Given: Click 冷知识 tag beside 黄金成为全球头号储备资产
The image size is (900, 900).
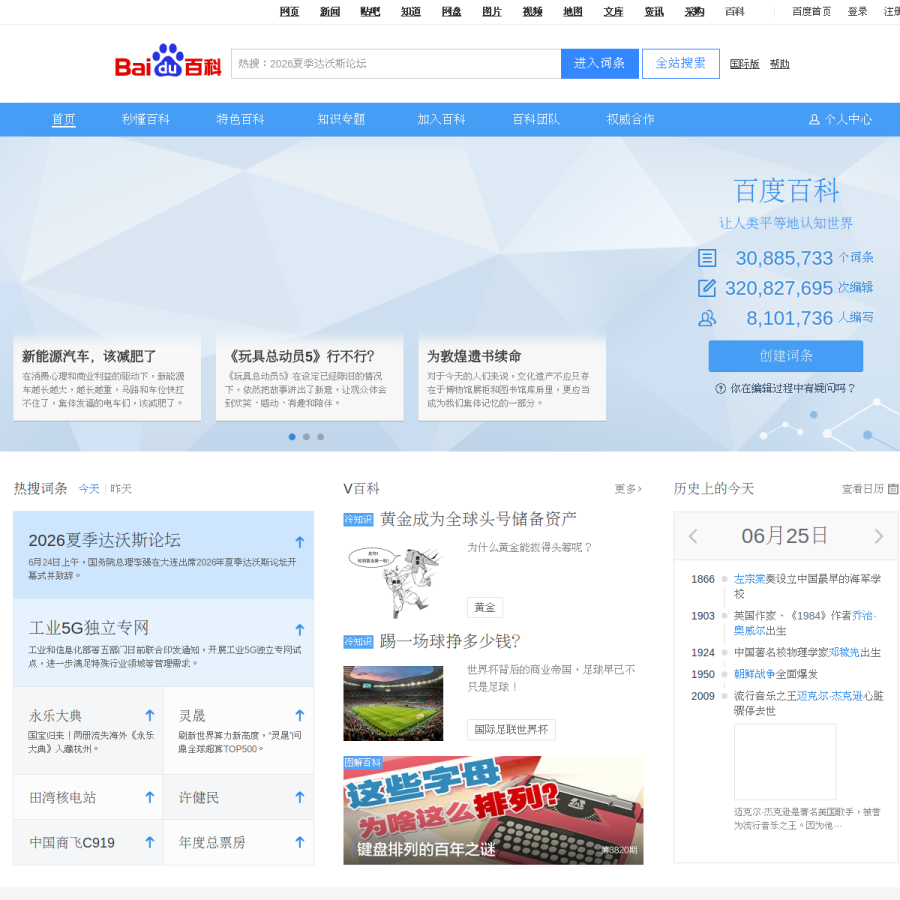Looking at the screenshot, I should [358, 519].
